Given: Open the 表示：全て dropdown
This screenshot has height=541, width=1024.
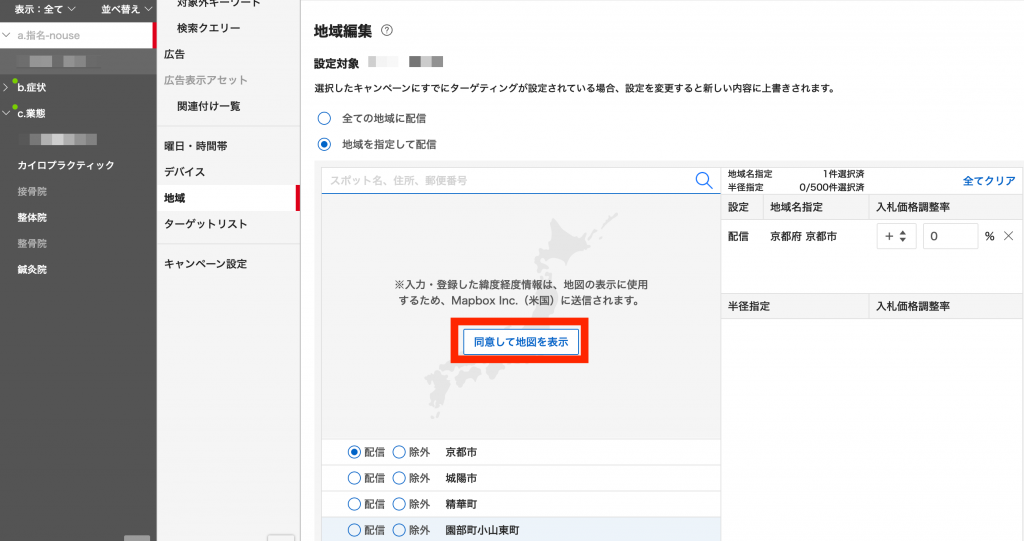Looking at the screenshot, I should pyautogui.click(x=44, y=9).
